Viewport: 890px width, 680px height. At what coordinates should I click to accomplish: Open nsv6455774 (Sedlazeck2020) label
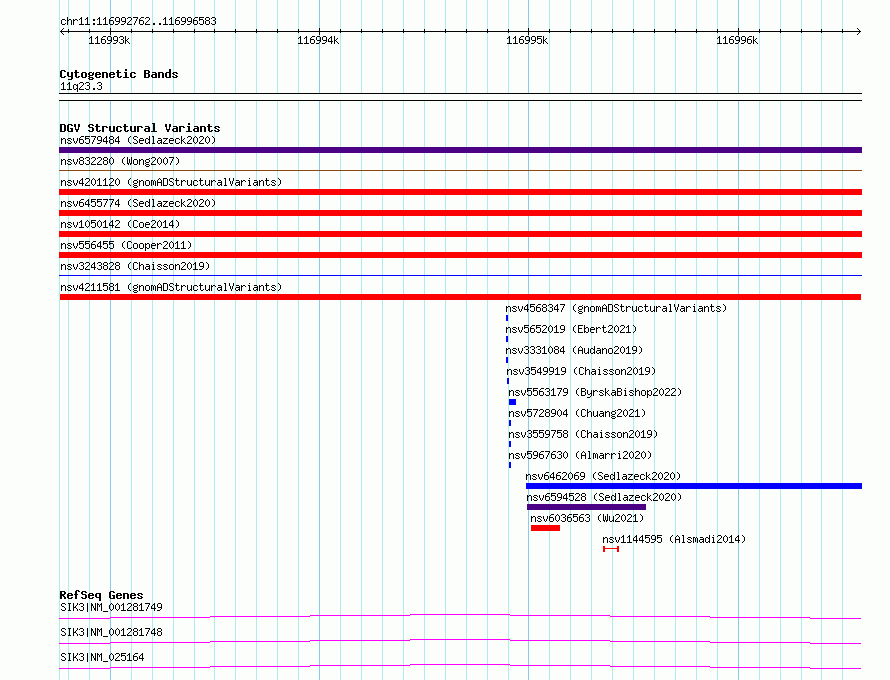138,203
